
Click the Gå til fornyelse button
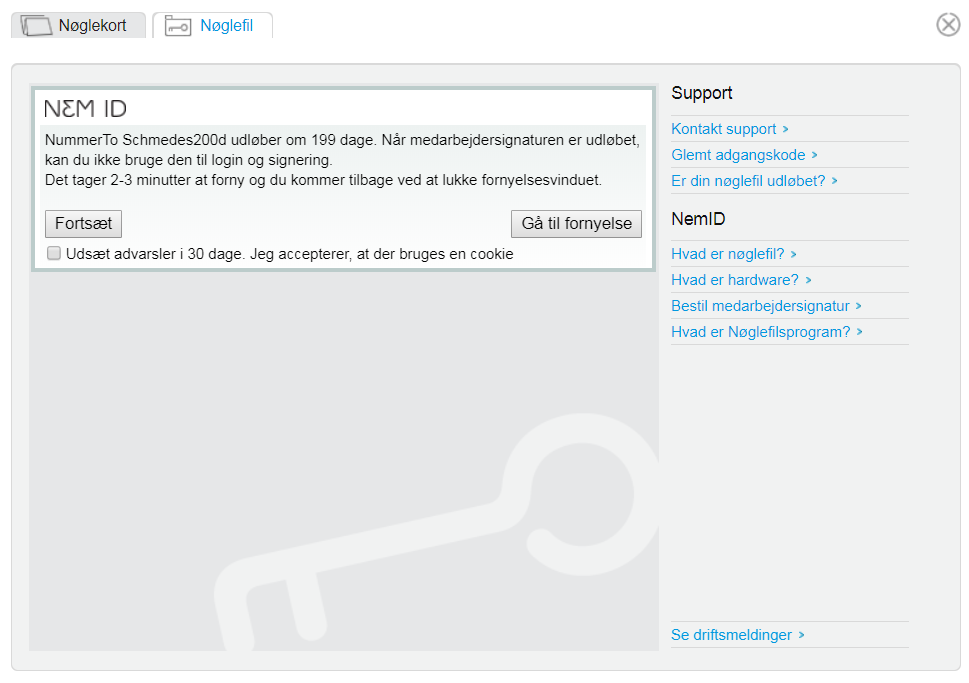[577, 224]
